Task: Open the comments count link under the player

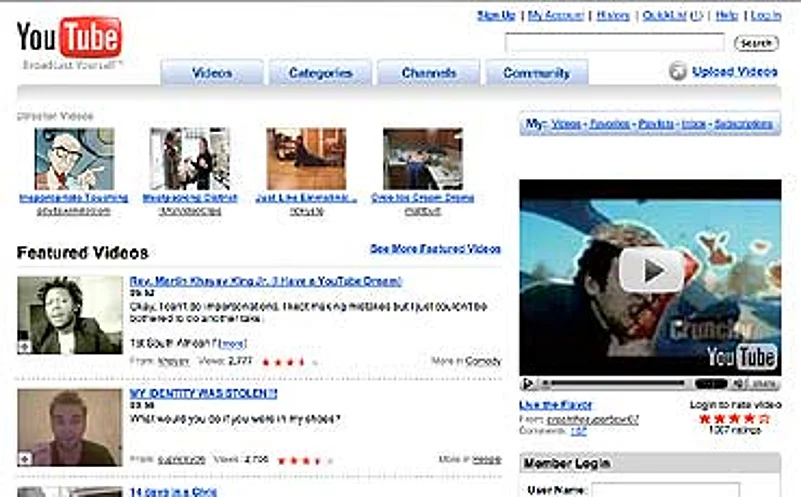Action: (578, 432)
